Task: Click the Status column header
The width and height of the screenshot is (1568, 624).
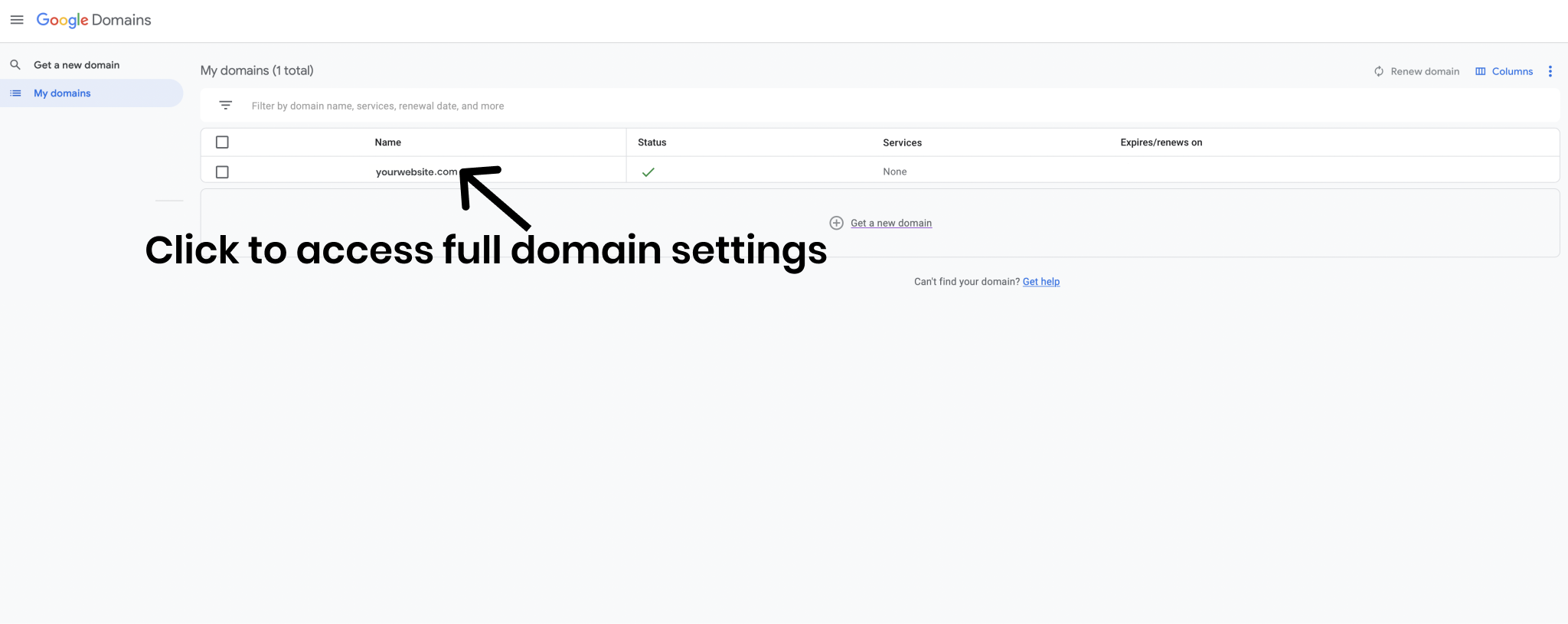Action: tap(652, 142)
